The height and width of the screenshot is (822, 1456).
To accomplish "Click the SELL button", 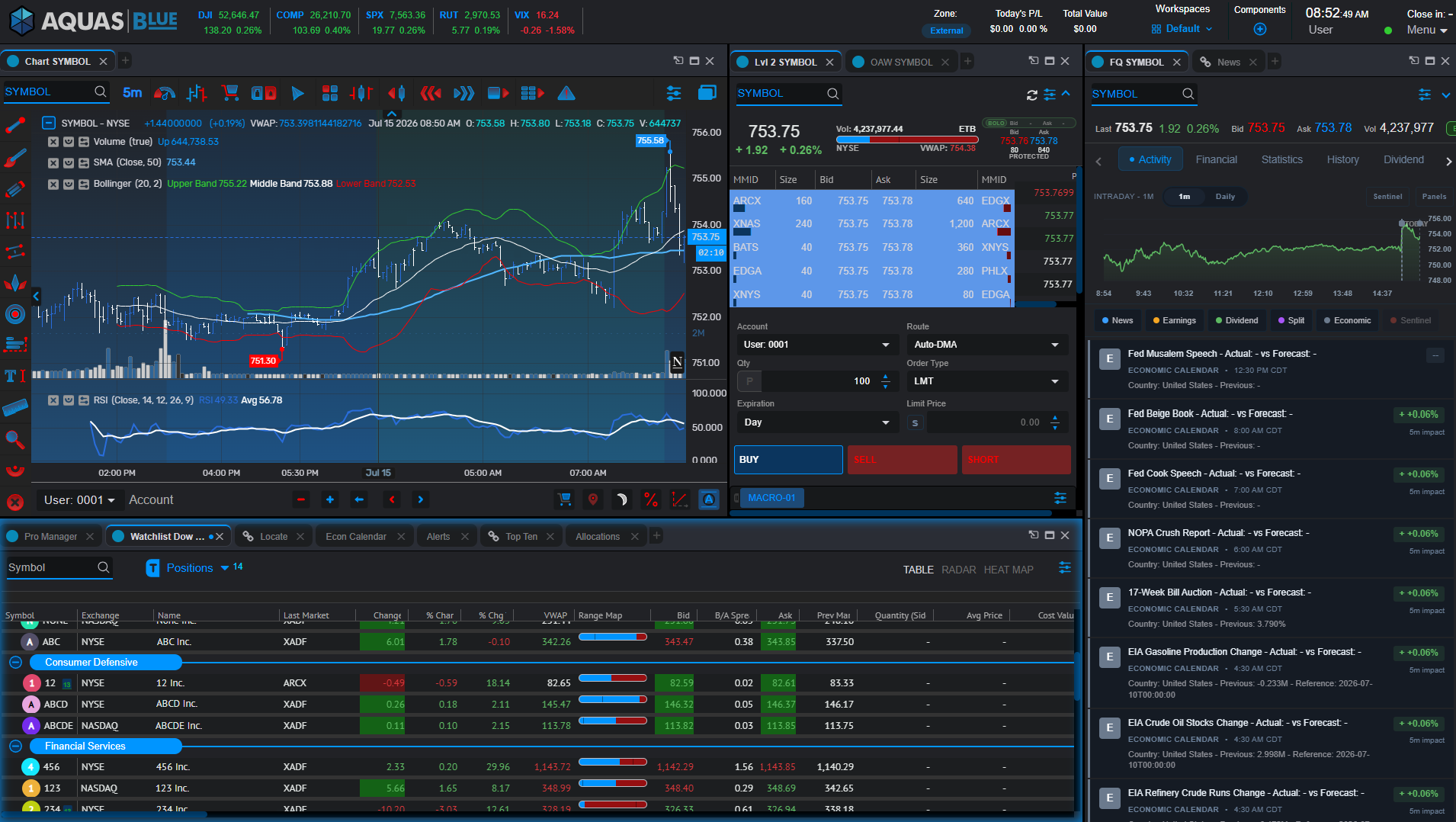I will [902, 460].
